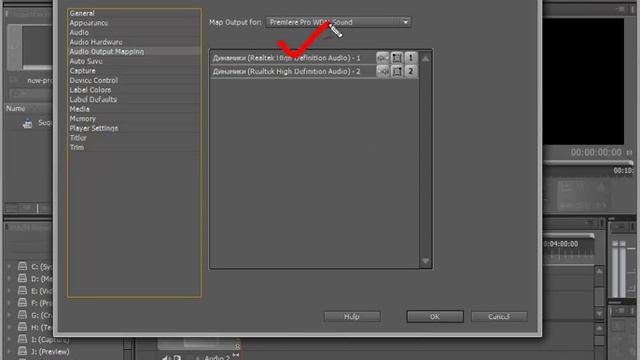640x360 pixels.
Task: Click the stereo channel icon on Realtek row 2
Action: 397,71
